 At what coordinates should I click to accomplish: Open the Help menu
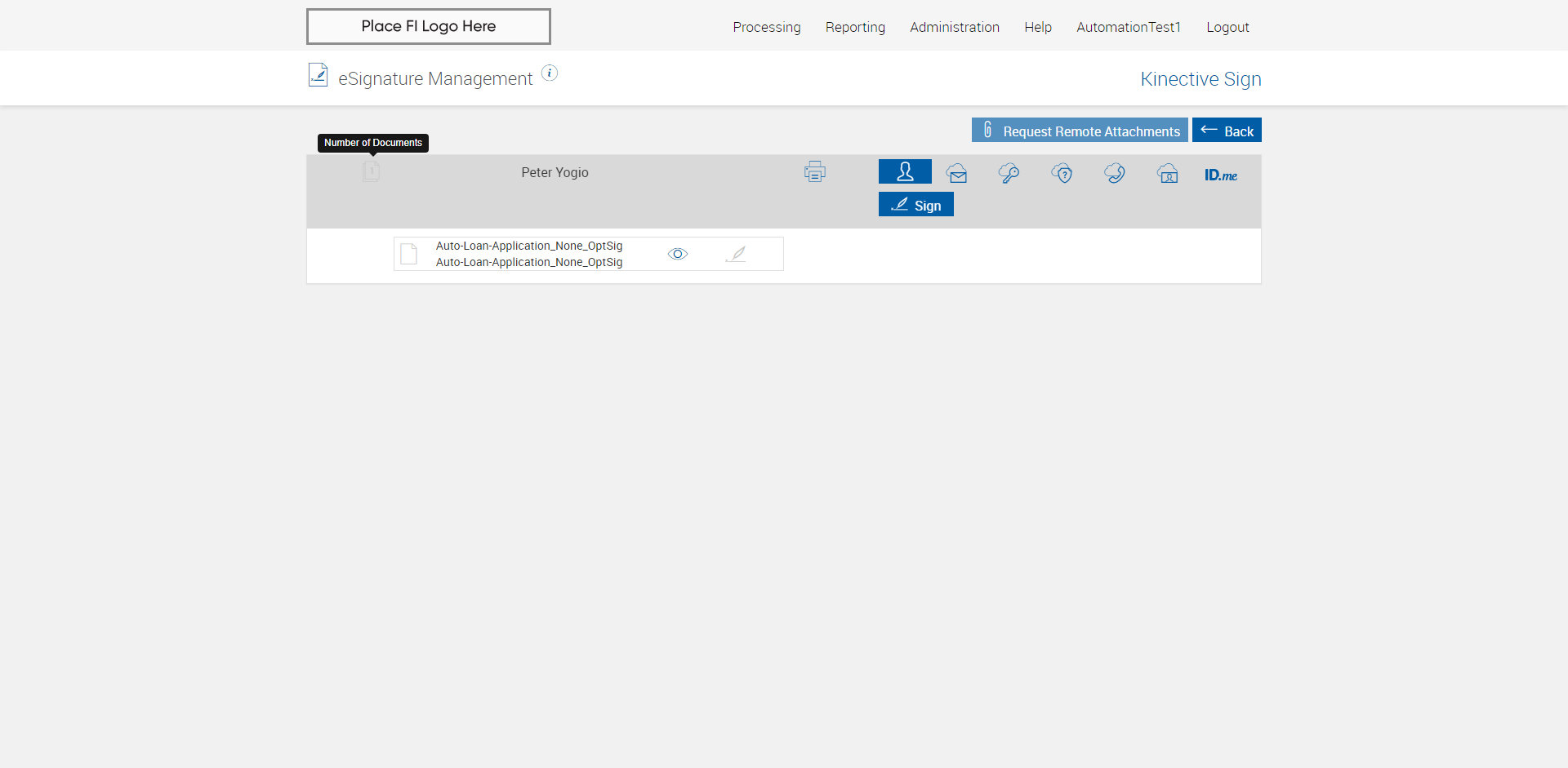coord(1038,27)
